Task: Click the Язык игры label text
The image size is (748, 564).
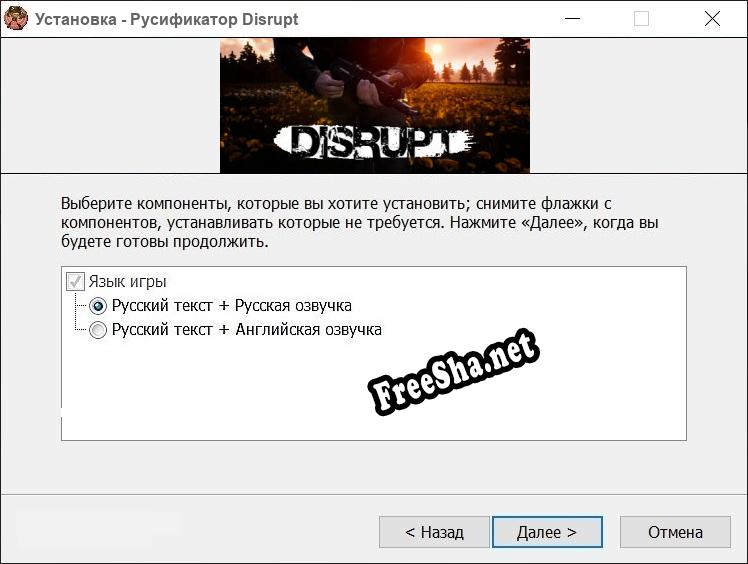Action: 127,282
